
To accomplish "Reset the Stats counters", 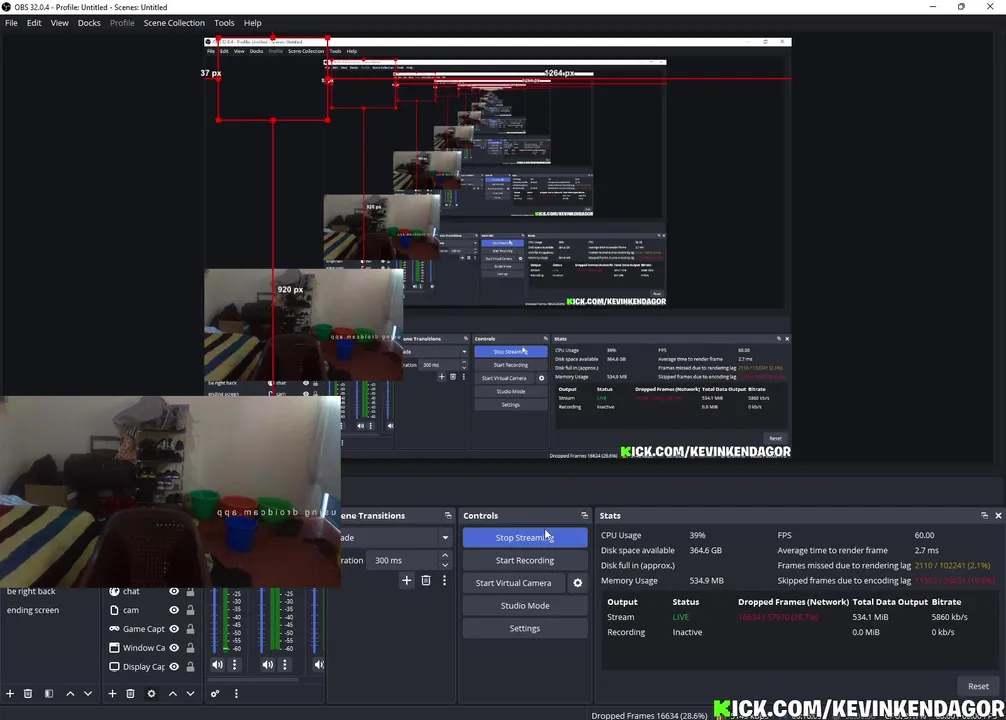I will pyautogui.click(x=978, y=686).
